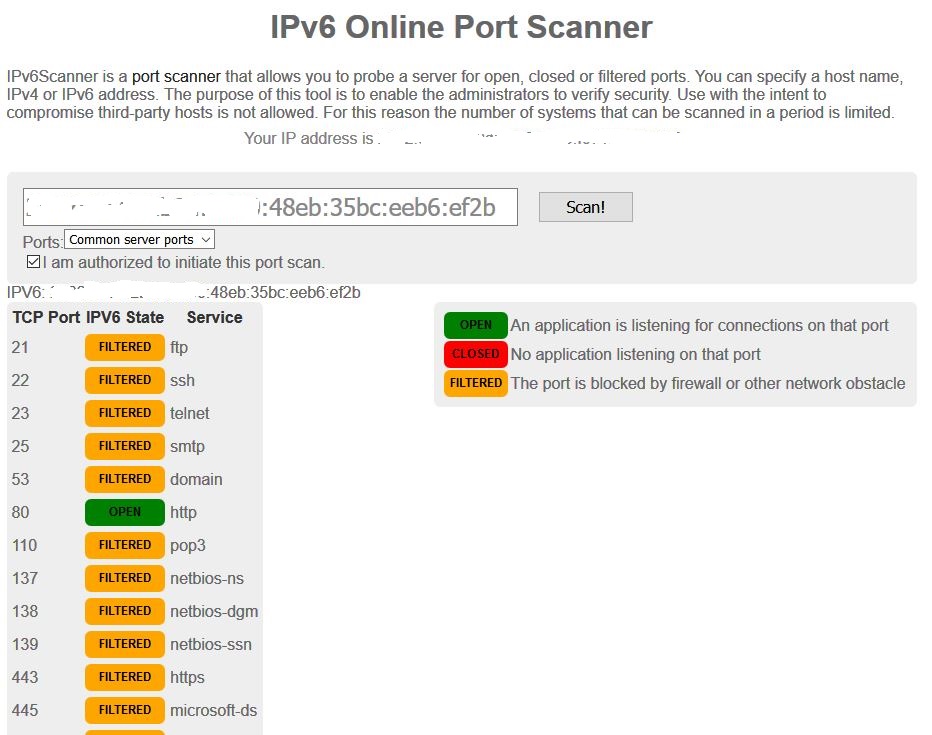932x735 pixels.
Task: Click the FILTERED badge for port 53 domain
Action: 124,479
